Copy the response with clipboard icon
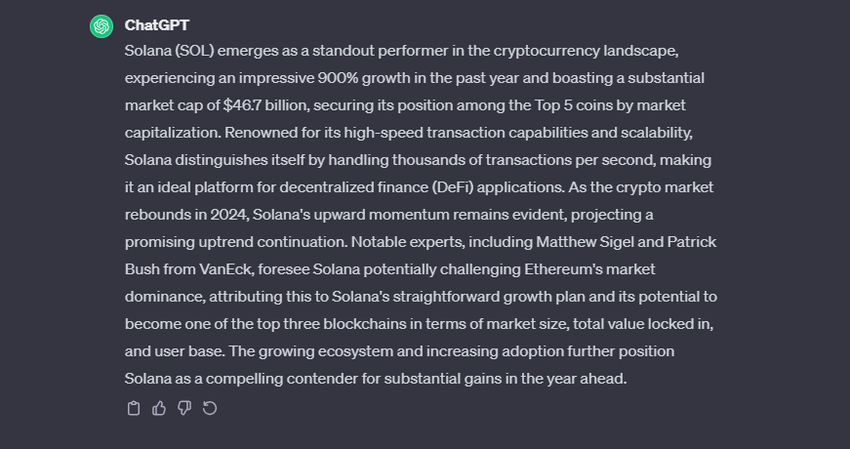 pos(134,408)
